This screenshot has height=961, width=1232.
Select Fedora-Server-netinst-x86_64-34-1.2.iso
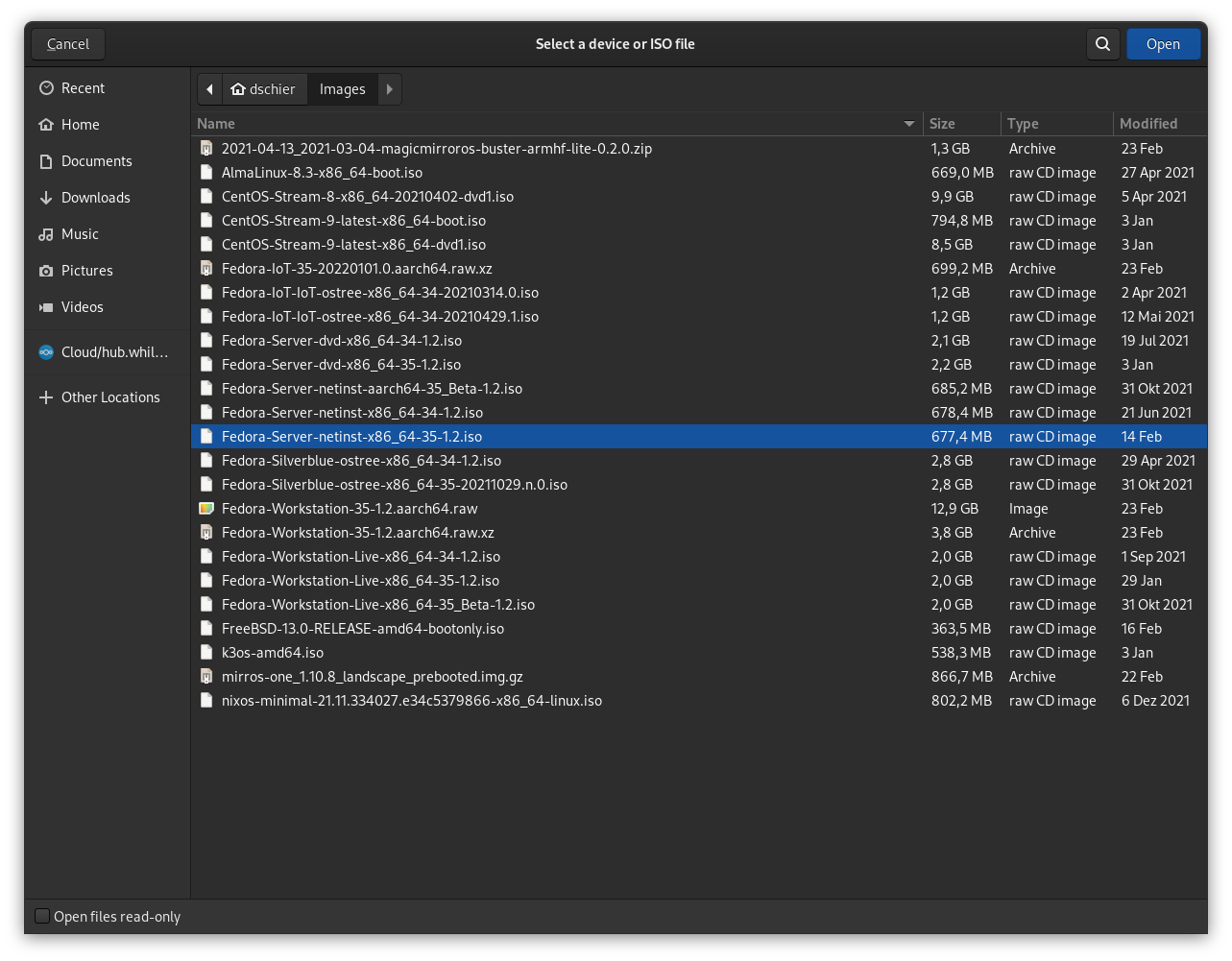pyautogui.click(x=699, y=413)
